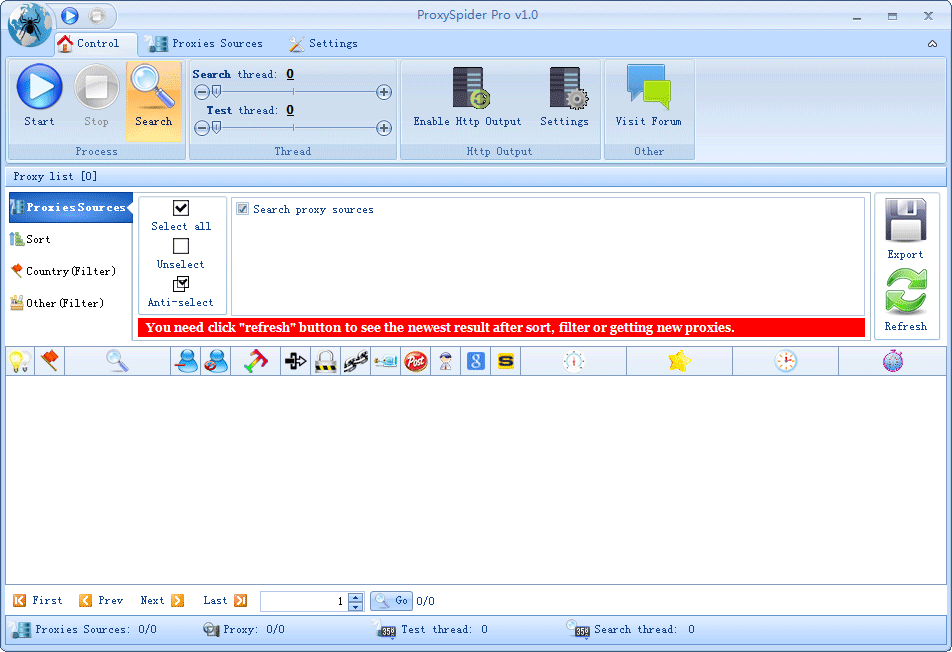Click the Proxy list [0] header bar
Screen dimensions: 952x652
point(475,177)
